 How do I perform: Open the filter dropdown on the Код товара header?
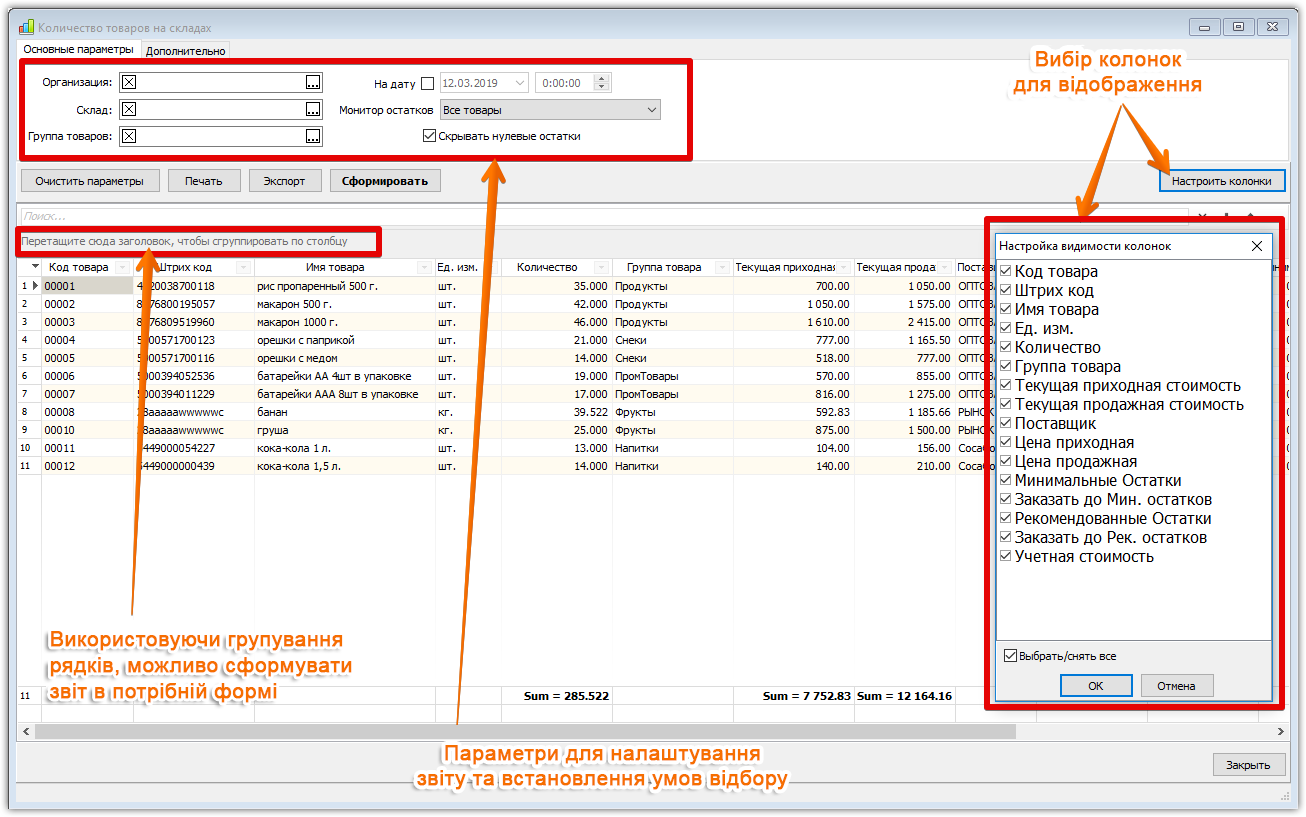click(123, 268)
